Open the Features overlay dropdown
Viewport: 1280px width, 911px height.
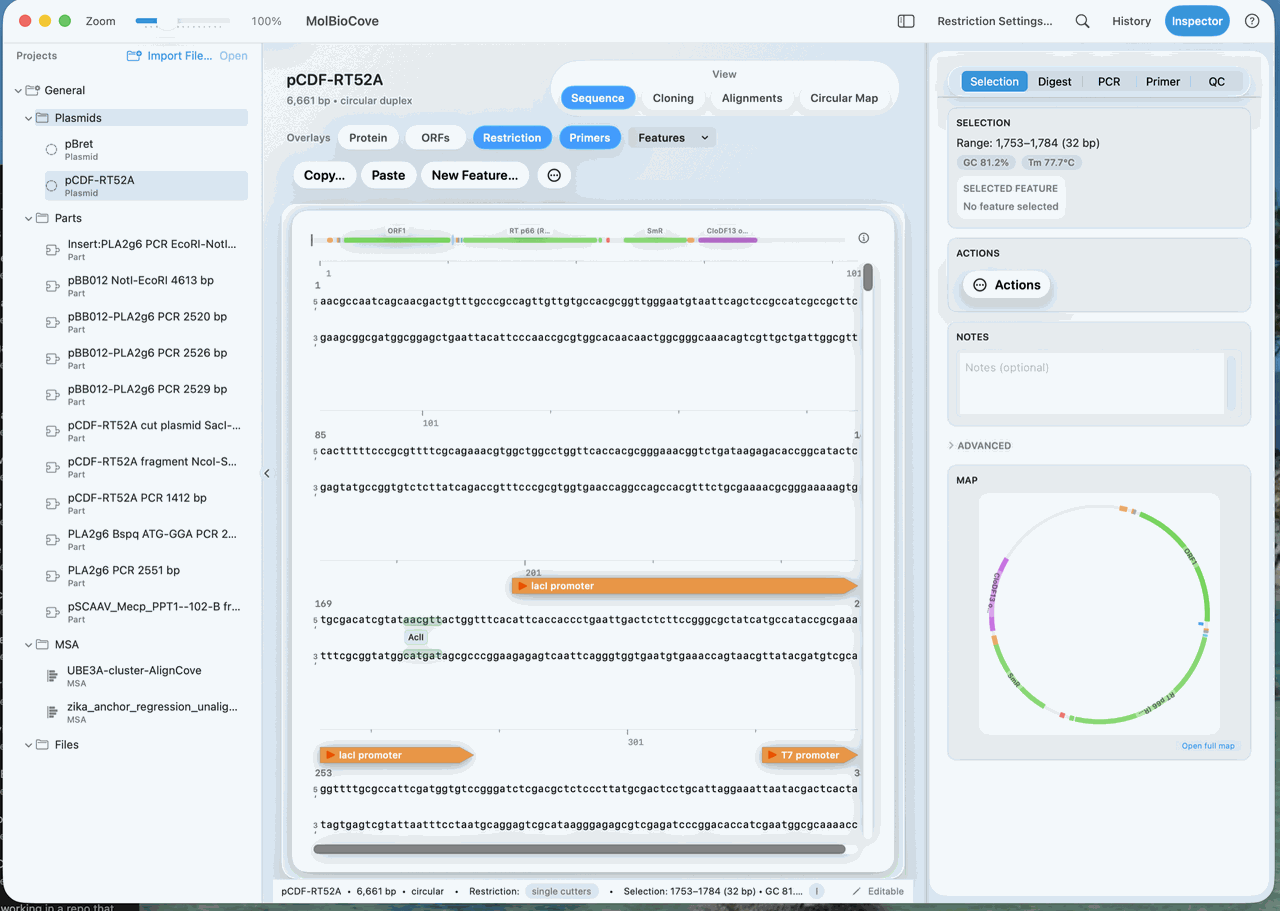pyautogui.click(x=672, y=138)
